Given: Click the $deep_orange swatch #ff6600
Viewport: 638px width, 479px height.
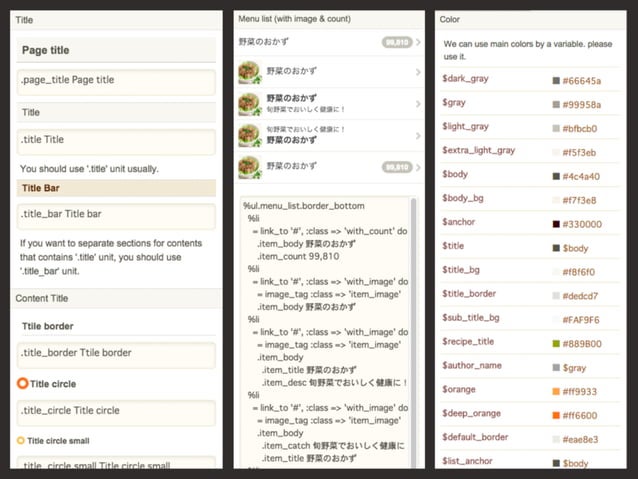Looking at the screenshot, I should tap(556, 415).
